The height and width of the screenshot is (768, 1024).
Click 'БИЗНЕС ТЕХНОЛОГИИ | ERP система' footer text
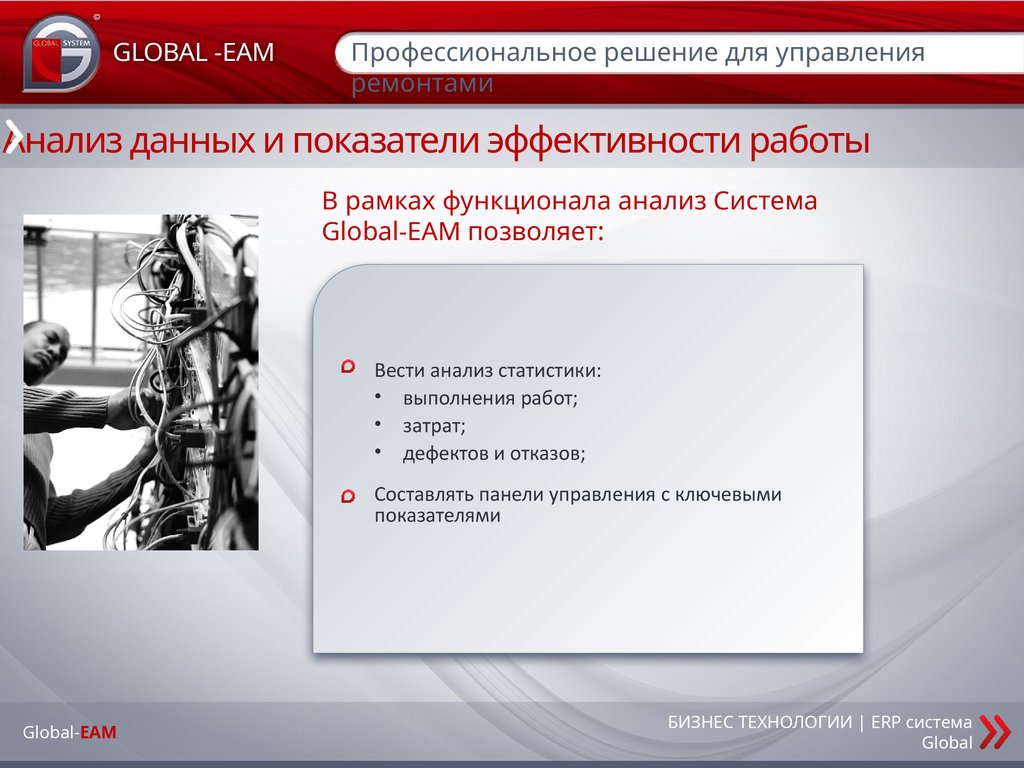pyautogui.click(x=820, y=722)
